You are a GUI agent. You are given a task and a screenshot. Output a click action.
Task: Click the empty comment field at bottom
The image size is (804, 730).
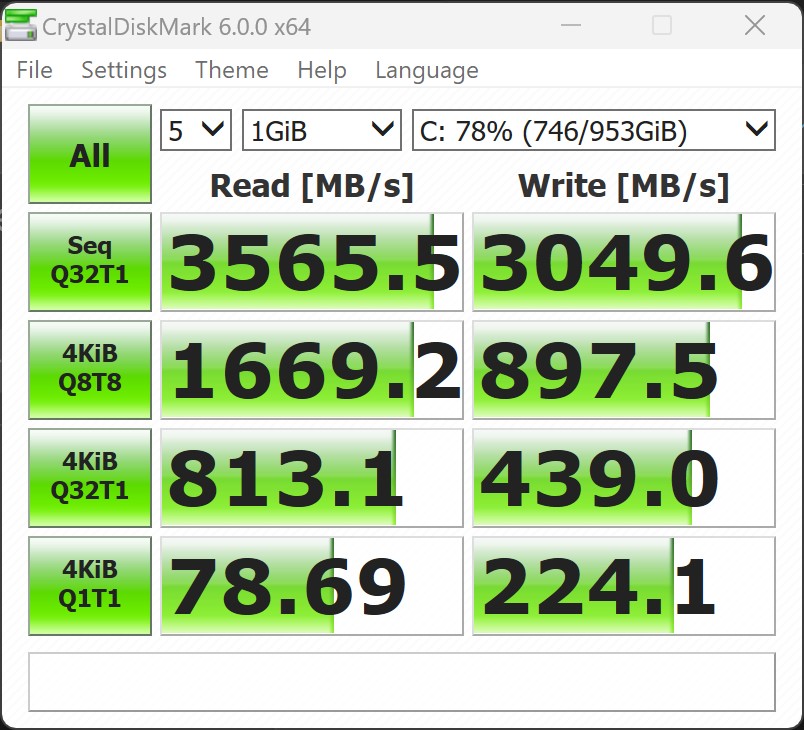tap(402, 682)
